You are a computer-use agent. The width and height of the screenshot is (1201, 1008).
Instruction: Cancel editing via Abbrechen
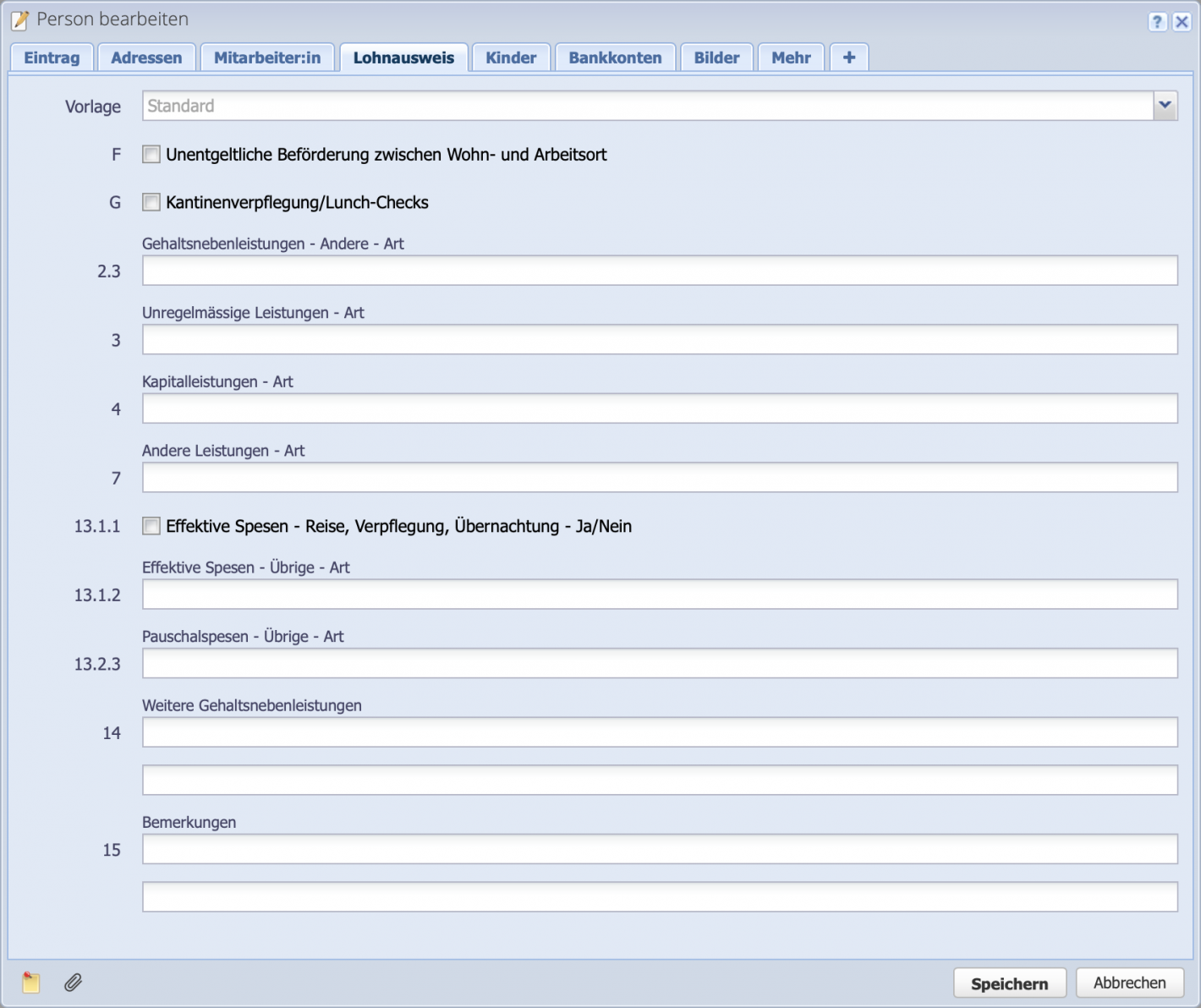1130,983
